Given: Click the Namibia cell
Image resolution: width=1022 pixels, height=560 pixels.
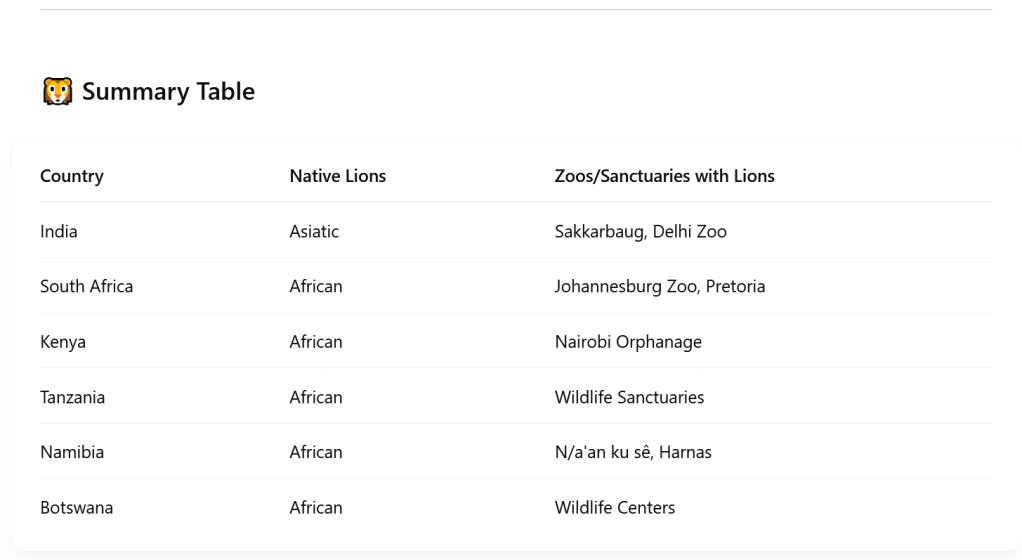Looking at the screenshot, I should point(72,452).
